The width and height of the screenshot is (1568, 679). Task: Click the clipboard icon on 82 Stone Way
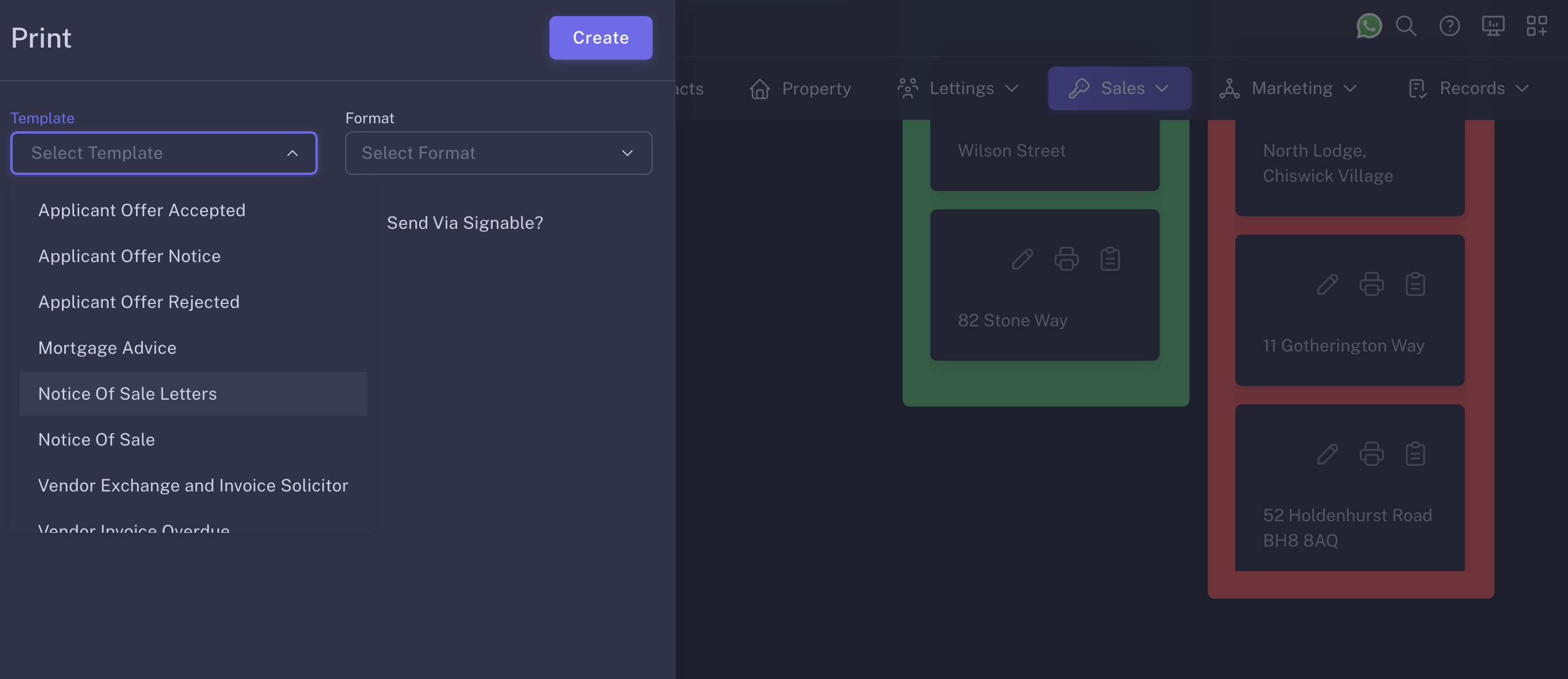(x=1110, y=259)
